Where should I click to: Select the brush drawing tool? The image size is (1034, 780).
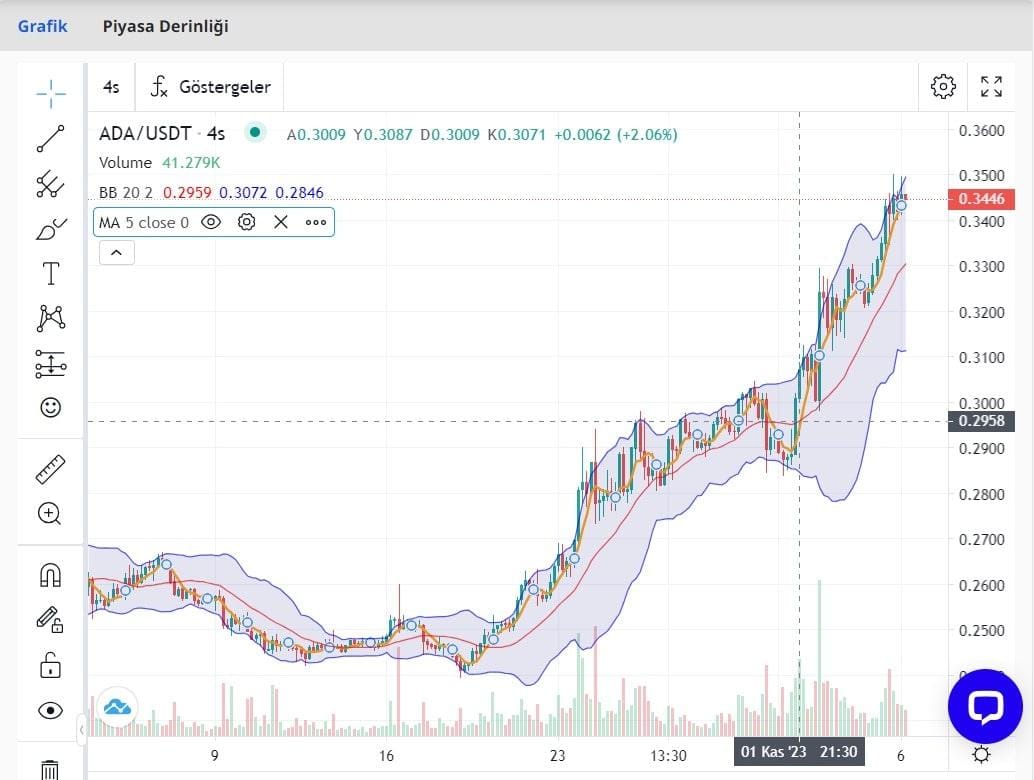click(51, 229)
